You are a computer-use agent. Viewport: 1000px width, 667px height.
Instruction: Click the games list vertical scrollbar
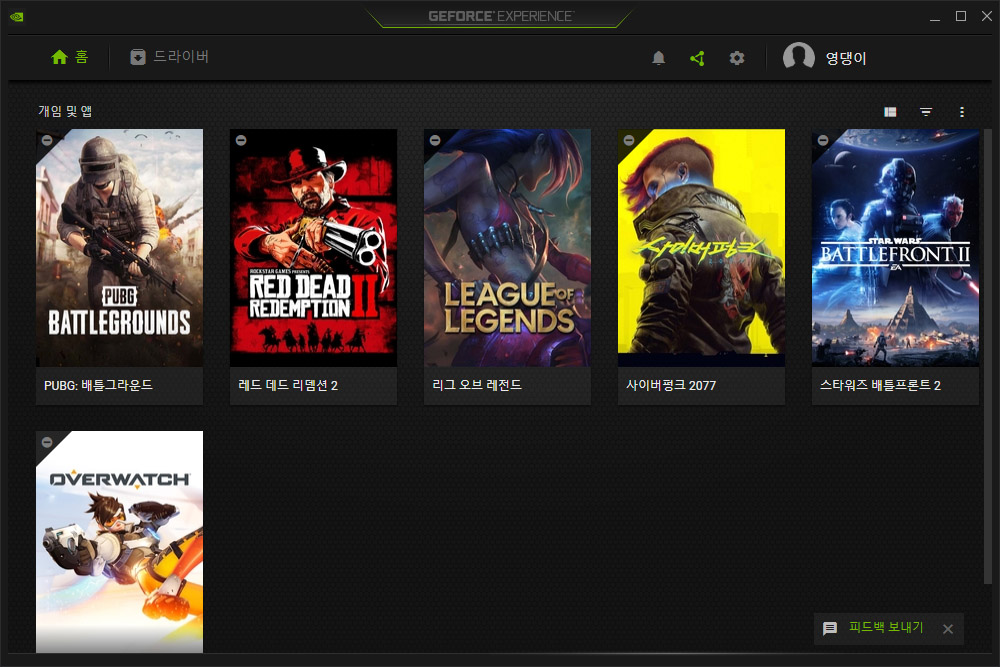click(987, 356)
